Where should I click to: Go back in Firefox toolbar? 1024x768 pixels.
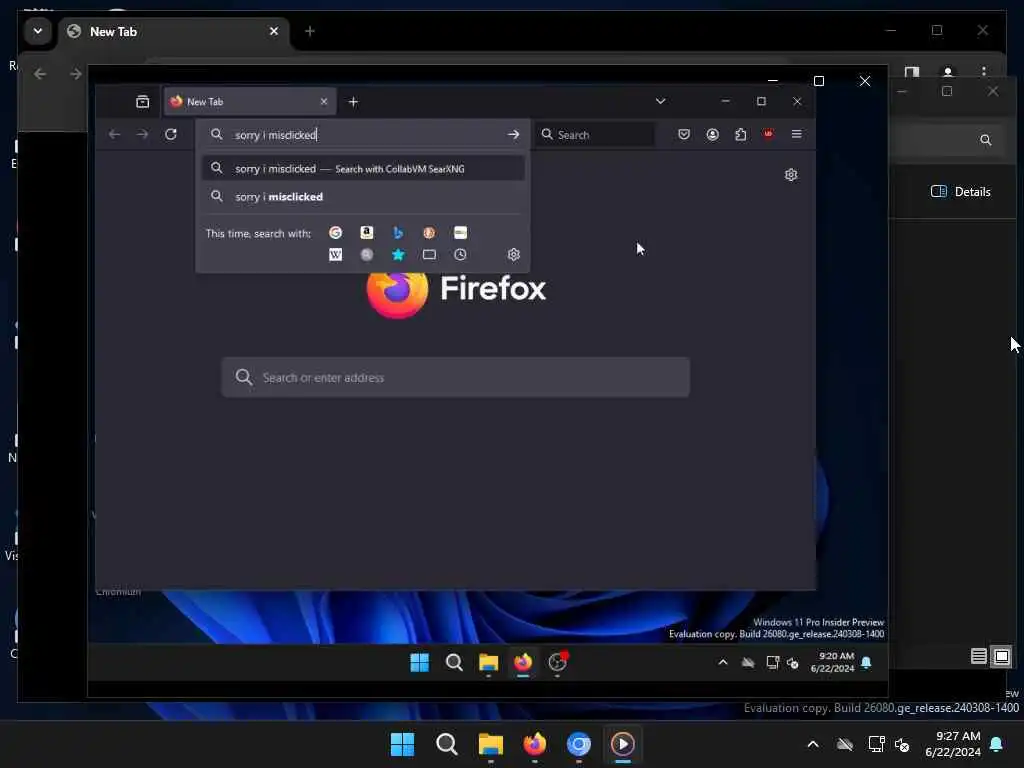click(x=114, y=135)
